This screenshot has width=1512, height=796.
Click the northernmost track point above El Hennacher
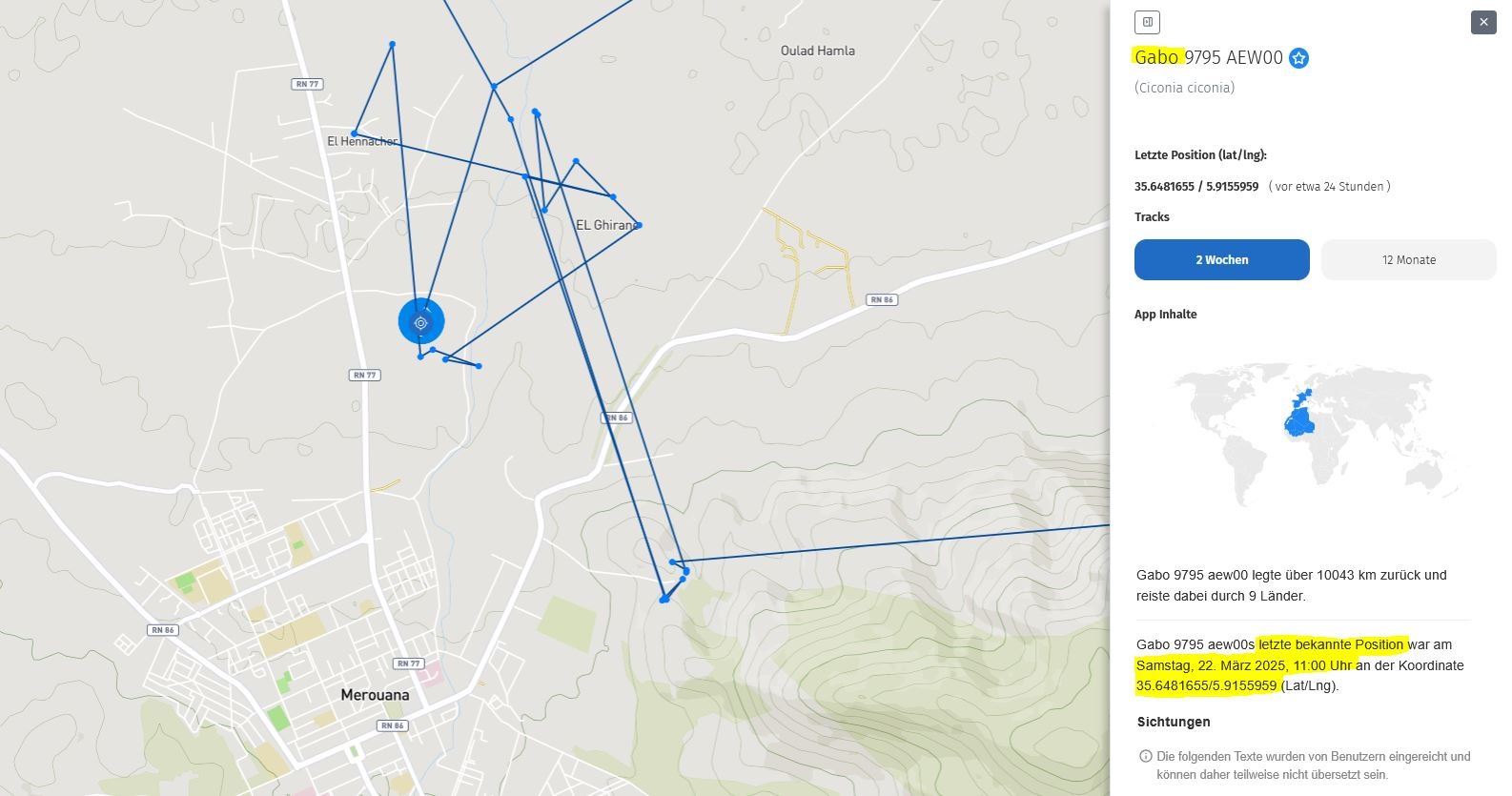[392, 44]
